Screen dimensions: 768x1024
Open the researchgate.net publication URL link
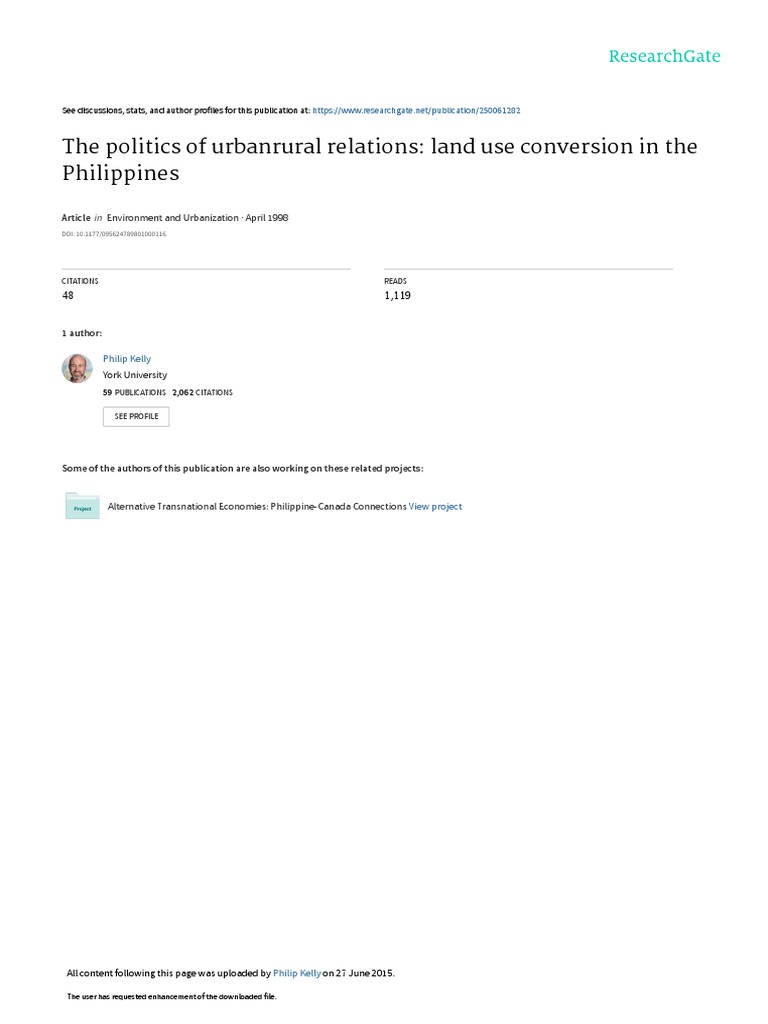tap(416, 110)
